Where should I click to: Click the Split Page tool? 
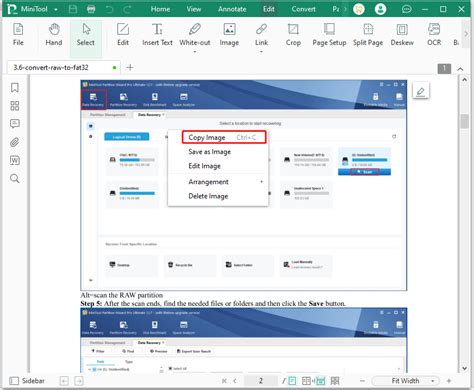tap(368, 34)
